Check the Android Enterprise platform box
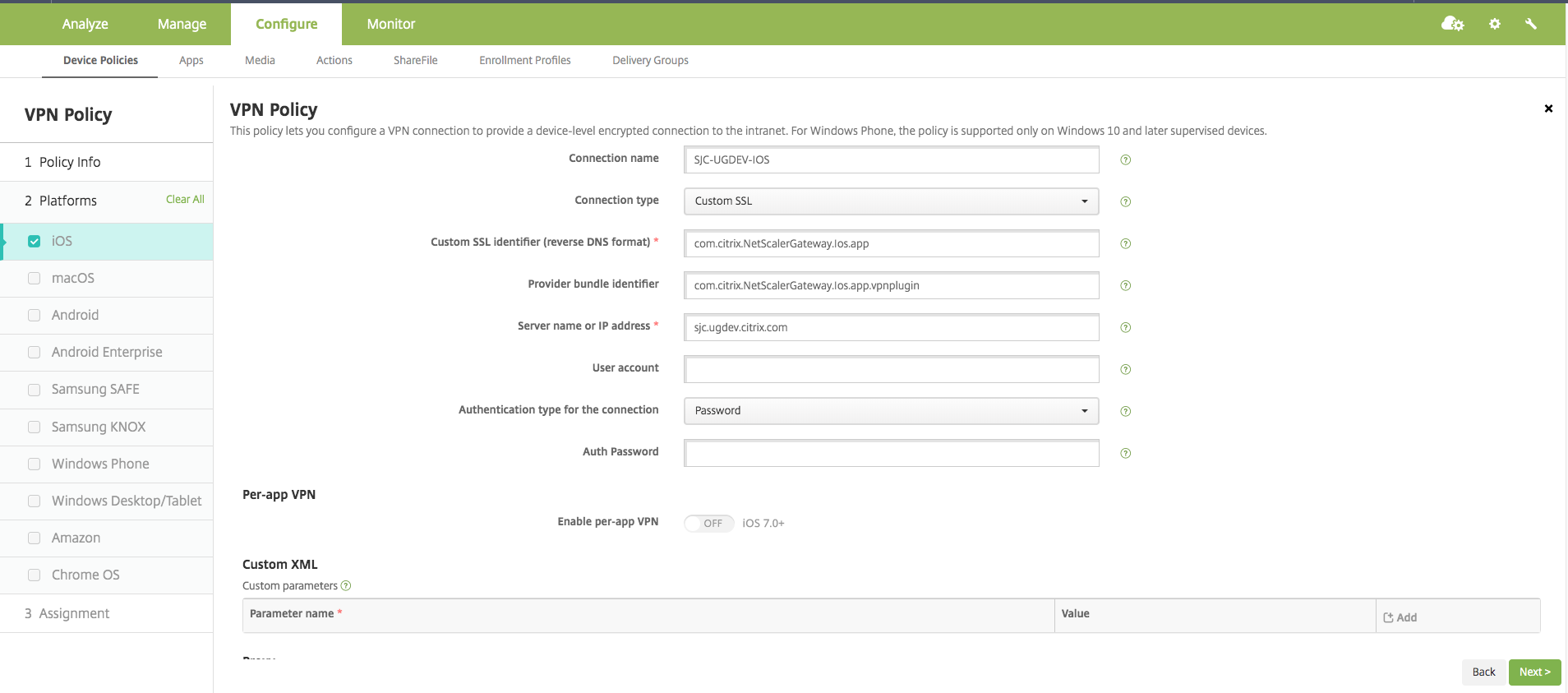 click(x=35, y=352)
